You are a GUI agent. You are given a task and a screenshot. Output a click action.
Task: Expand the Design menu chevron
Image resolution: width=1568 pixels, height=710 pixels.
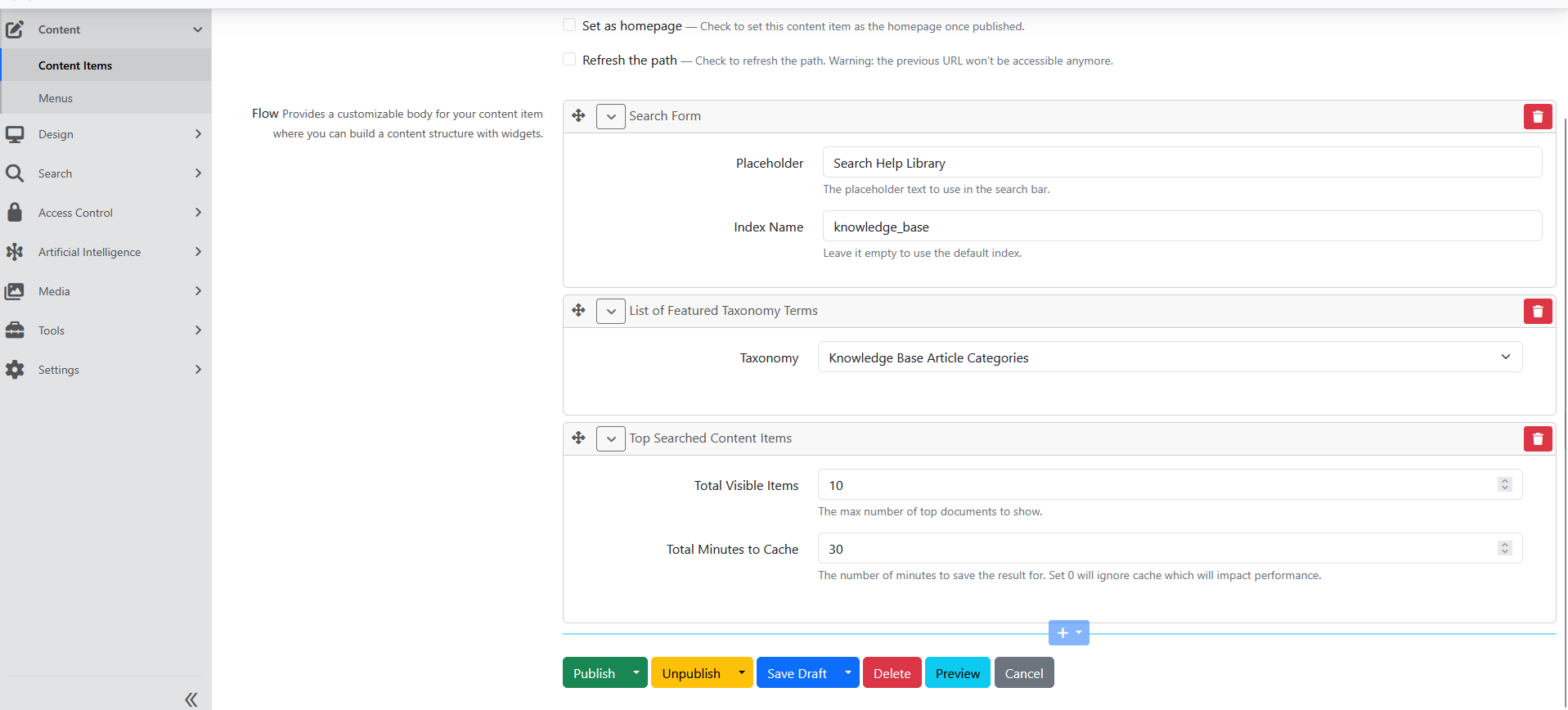(x=198, y=134)
